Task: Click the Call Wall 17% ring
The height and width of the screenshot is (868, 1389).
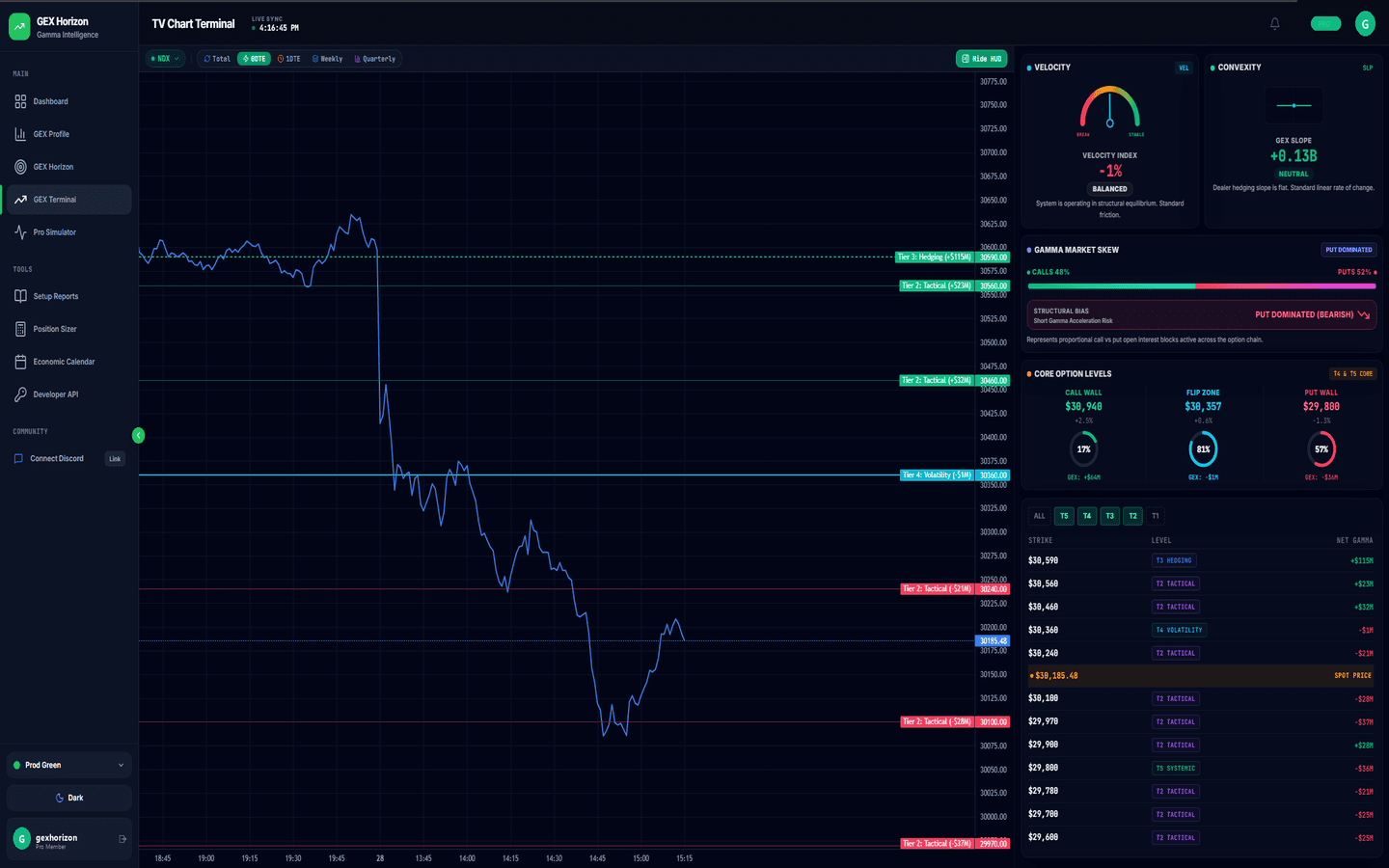Action: pyautogui.click(x=1084, y=449)
